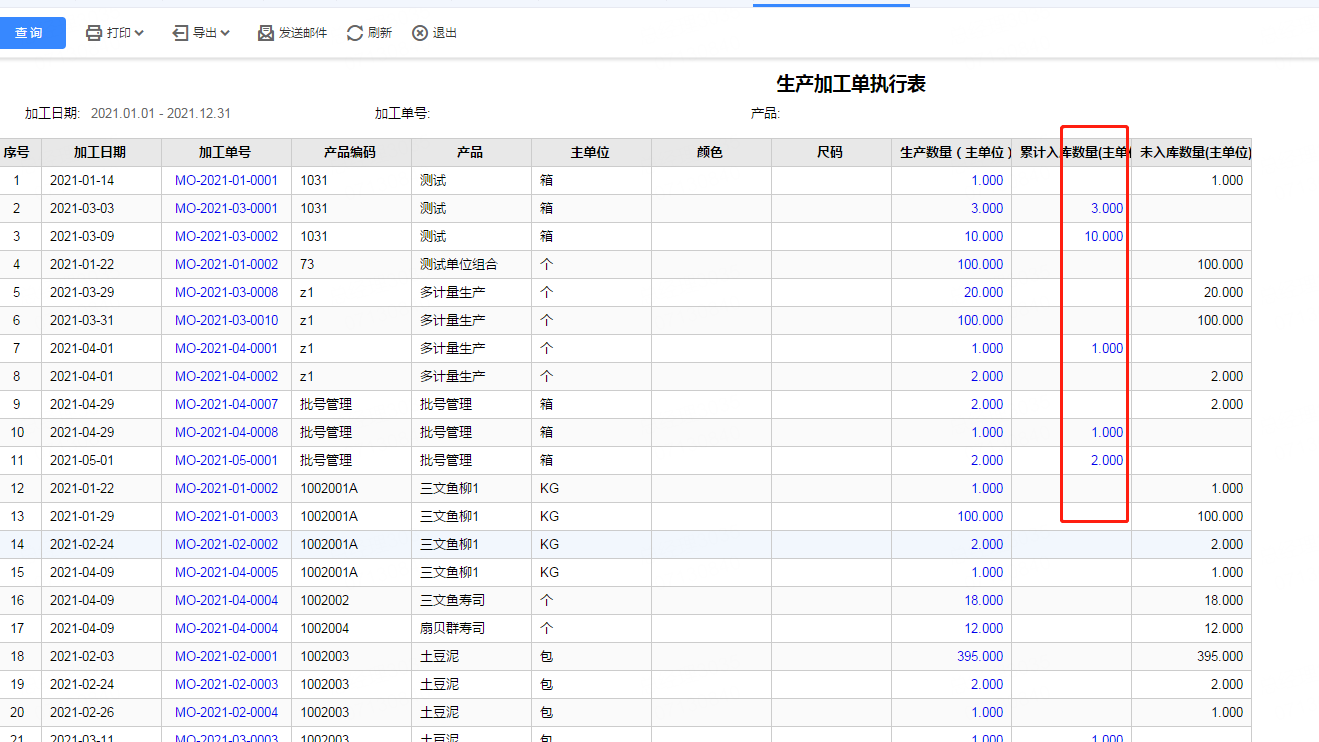The width and height of the screenshot is (1319, 742).
Task: Open order MO-2021-04-0007 link
Action: 226,405
